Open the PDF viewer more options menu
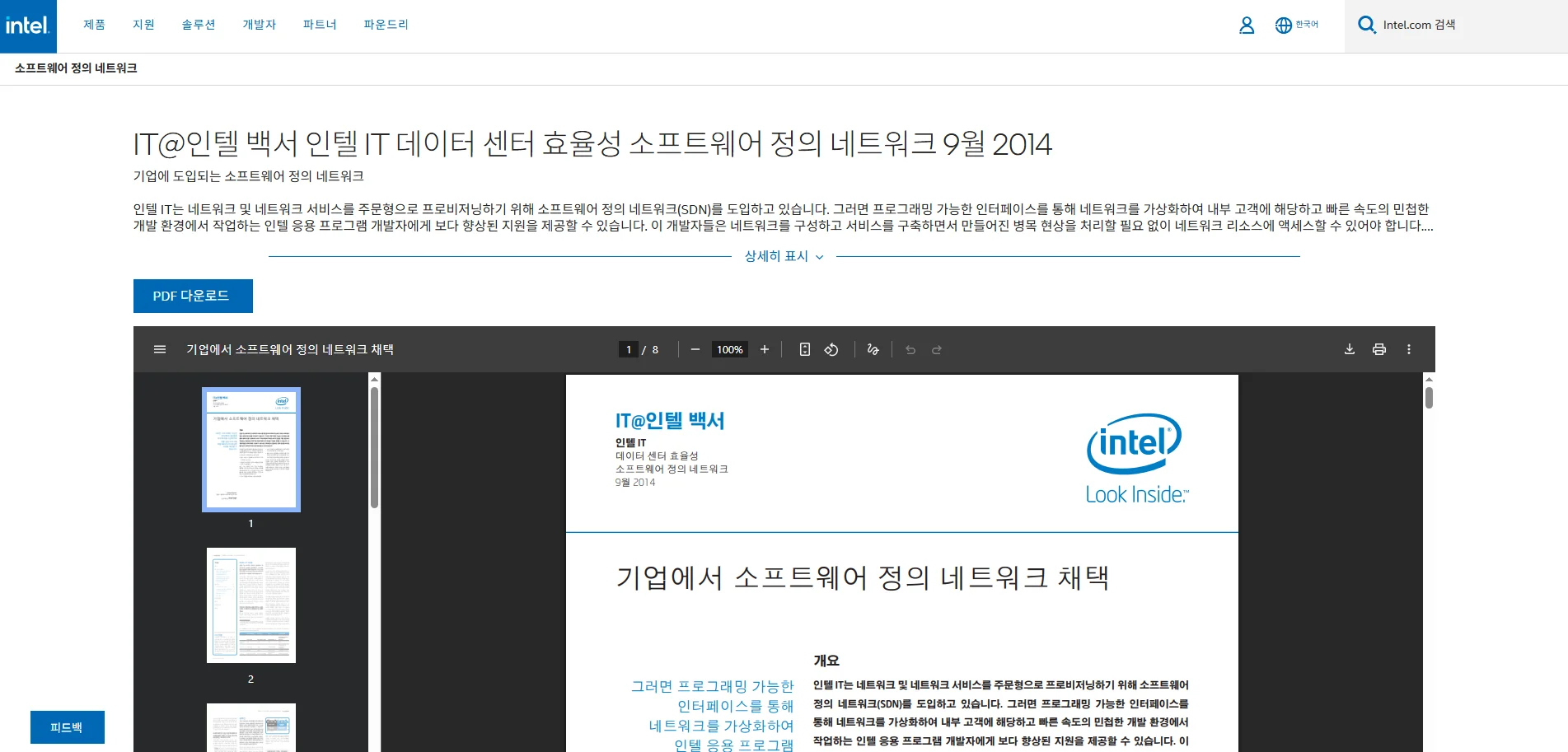Screen dimensions: 1568x752 point(1409,348)
